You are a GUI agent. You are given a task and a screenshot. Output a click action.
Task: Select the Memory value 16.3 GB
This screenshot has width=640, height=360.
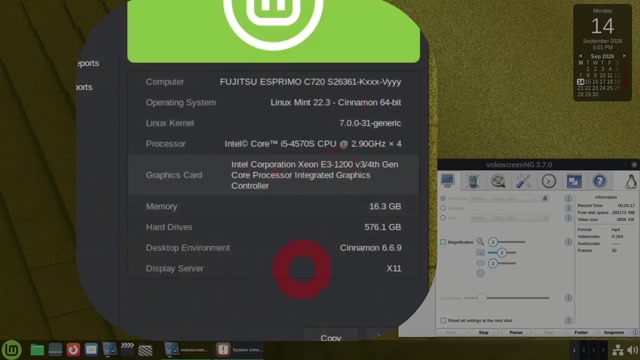point(385,206)
